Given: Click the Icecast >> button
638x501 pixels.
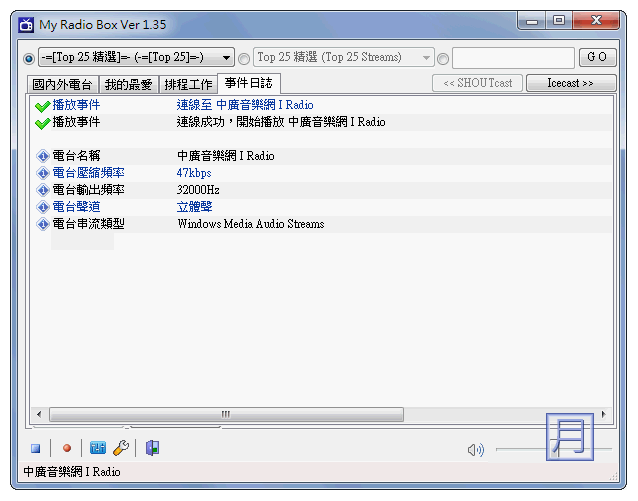Looking at the screenshot, I should [570, 83].
